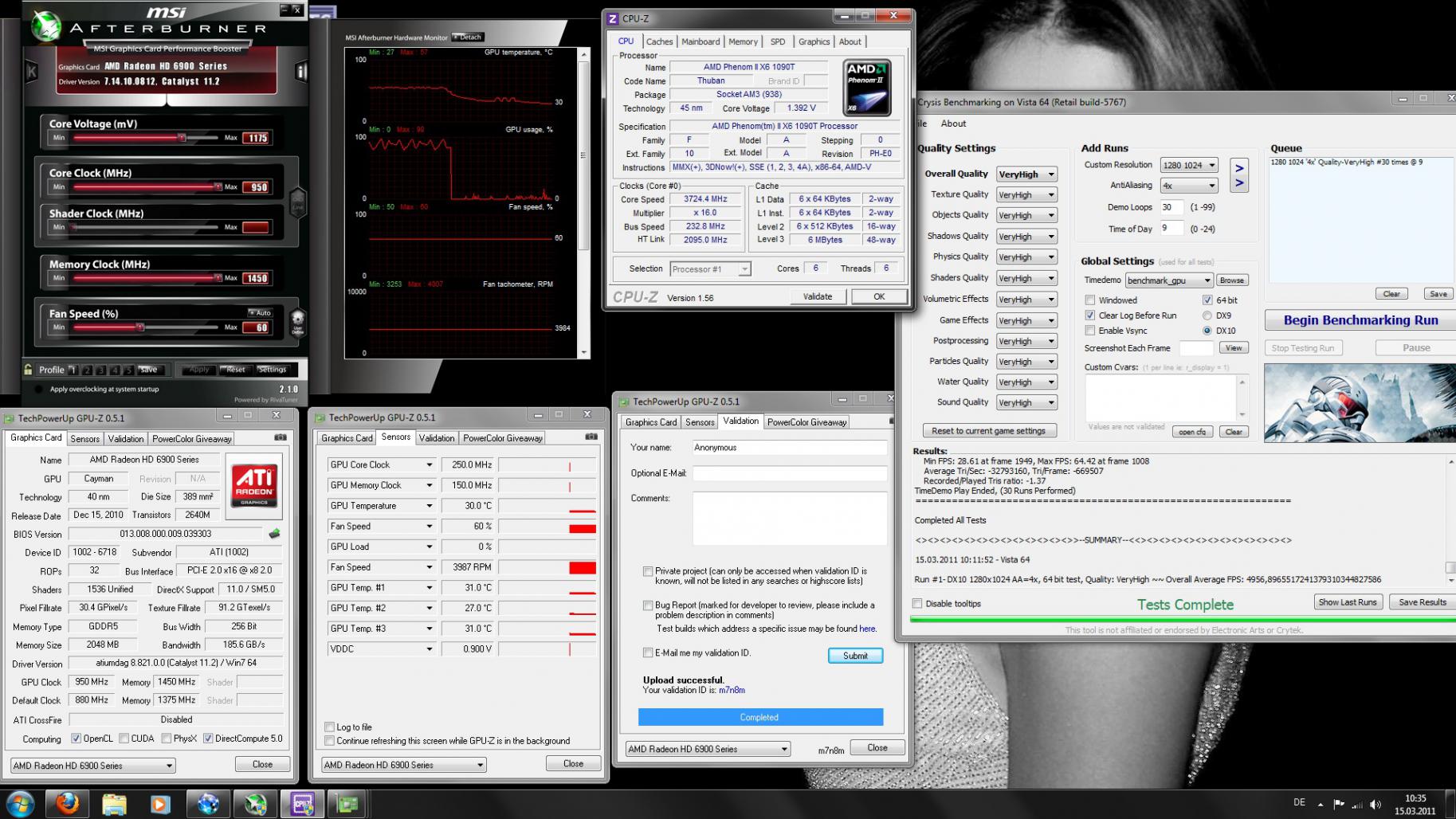The image size is (1456, 819).
Task: Select the DX9 radio button
Action: (1207, 315)
